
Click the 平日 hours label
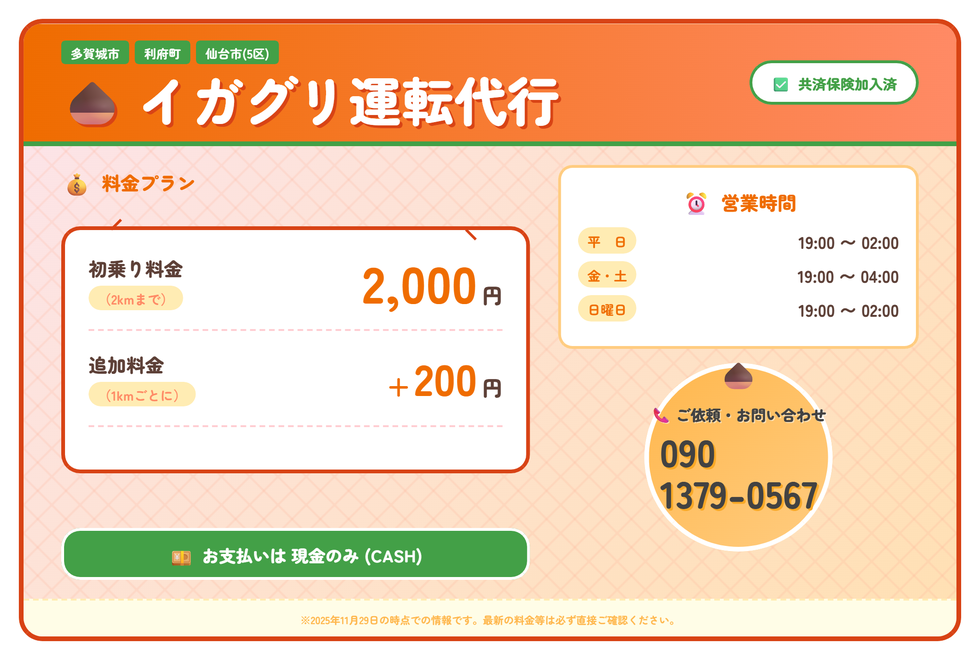pos(606,242)
